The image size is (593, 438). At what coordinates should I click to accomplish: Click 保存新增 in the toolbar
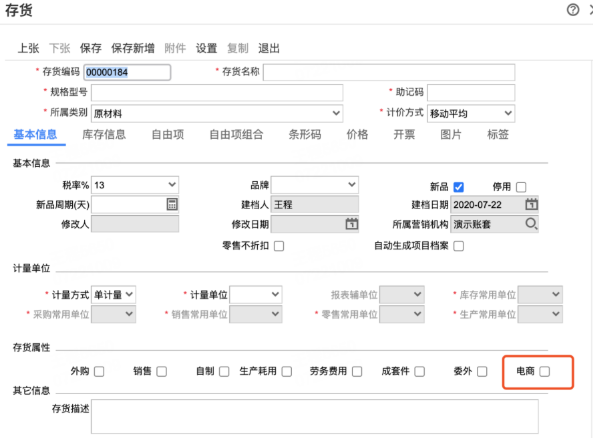pos(133,48)
